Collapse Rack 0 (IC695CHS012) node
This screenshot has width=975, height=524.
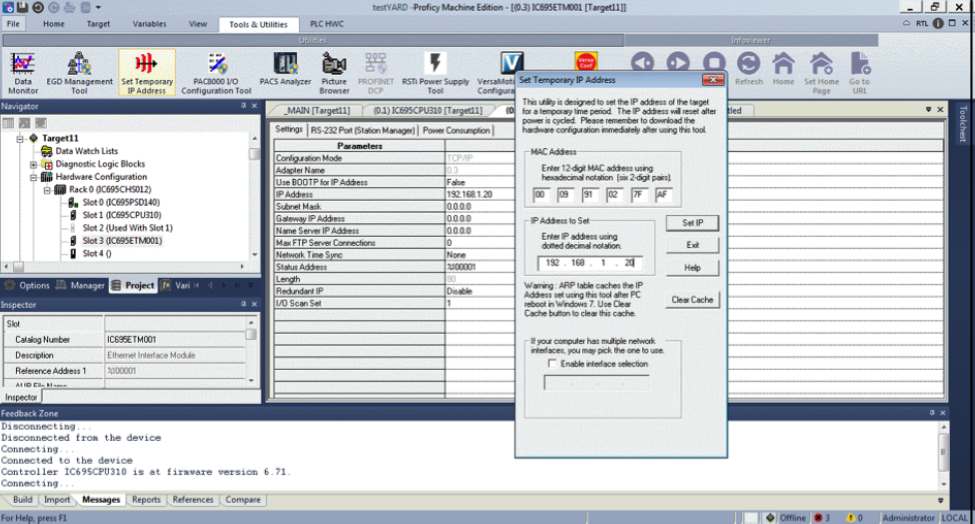[47, 190]
